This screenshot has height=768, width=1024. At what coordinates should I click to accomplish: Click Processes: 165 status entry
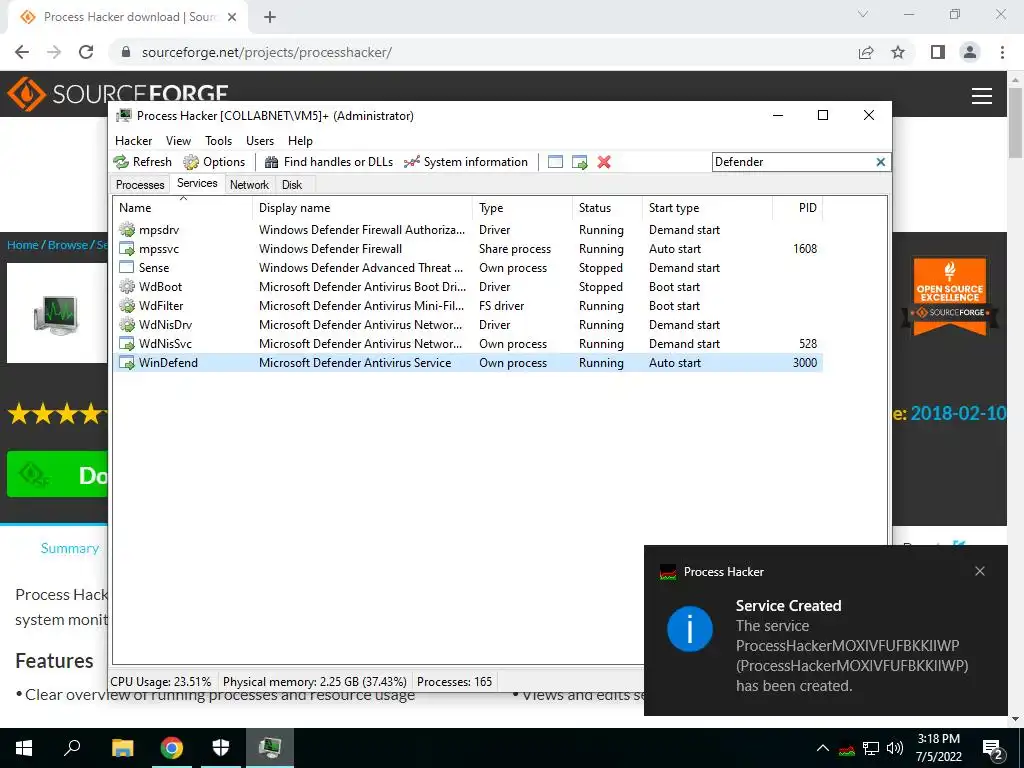(x=455, y=682)
